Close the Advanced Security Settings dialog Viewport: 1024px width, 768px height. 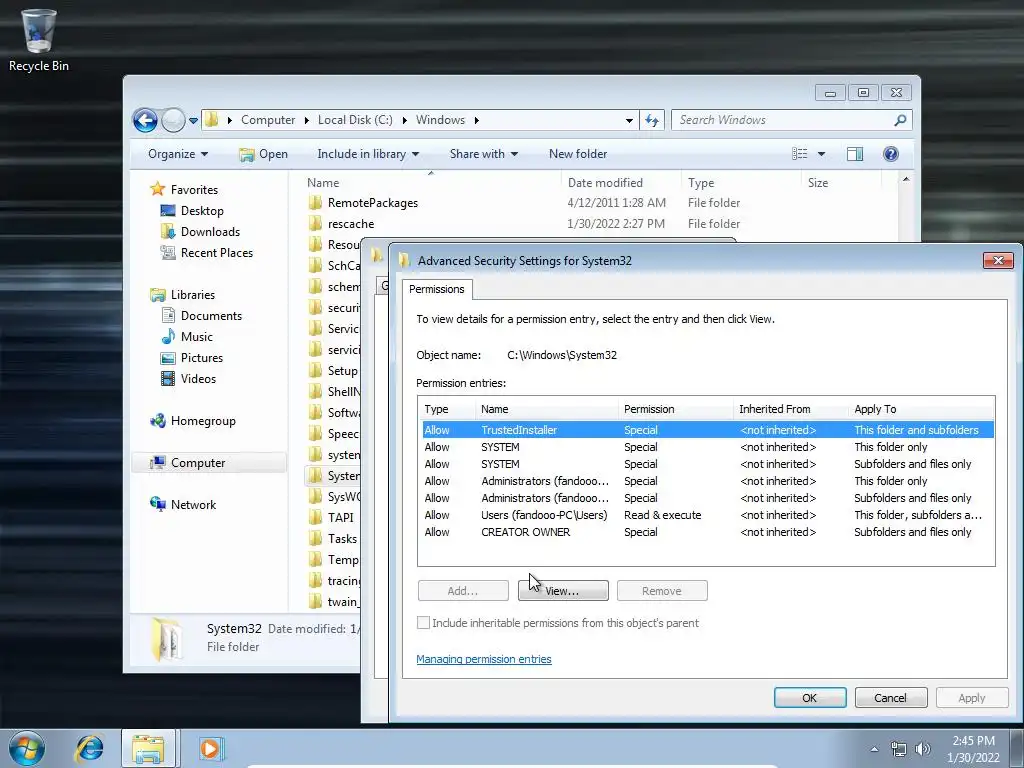pos(998,261)
